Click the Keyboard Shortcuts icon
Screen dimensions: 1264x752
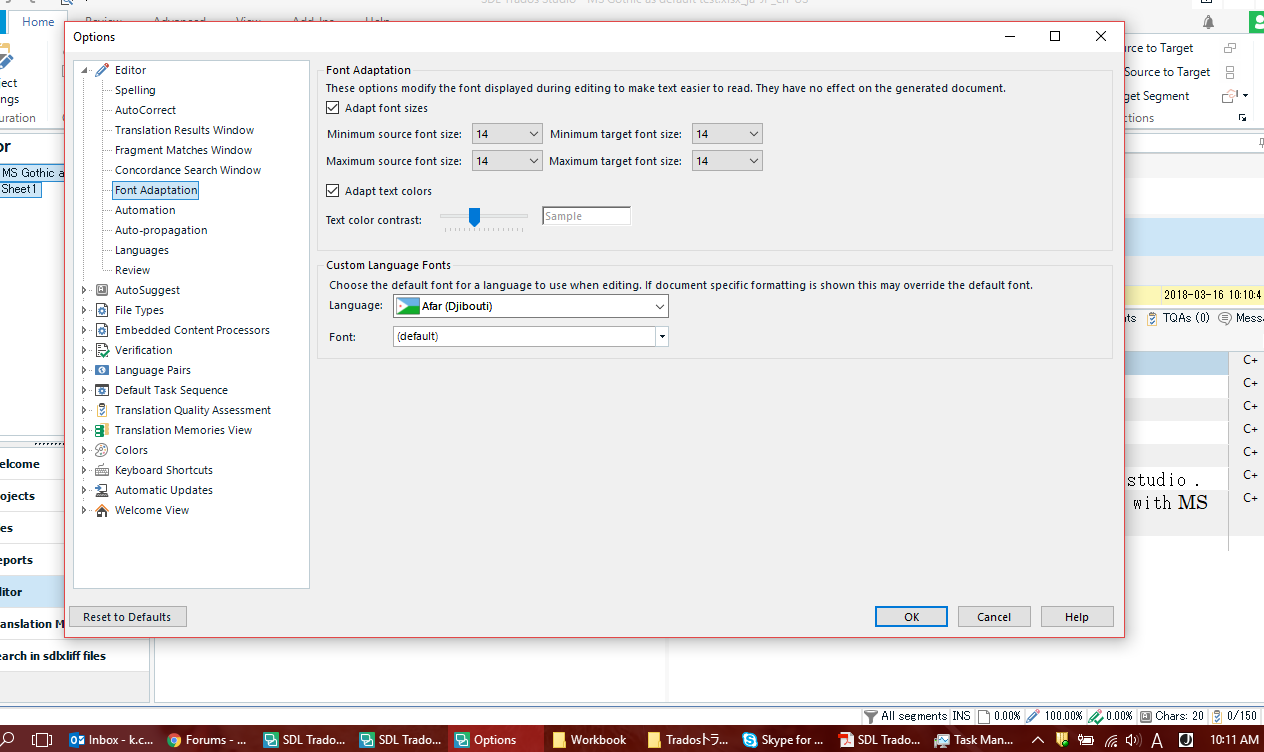tap(101, 470)
